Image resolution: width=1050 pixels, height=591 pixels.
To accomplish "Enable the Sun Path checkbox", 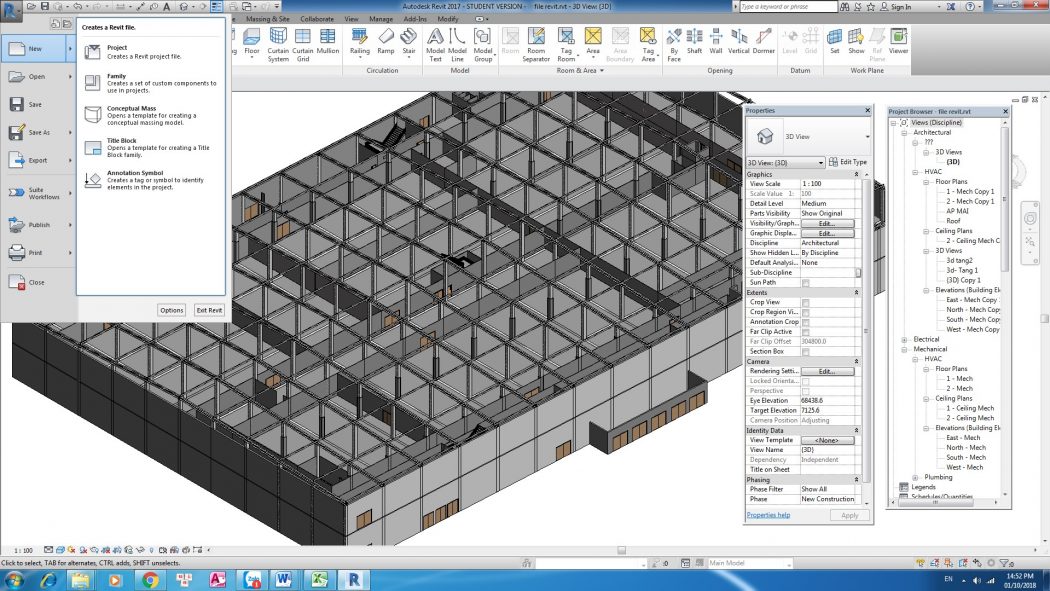I will coord(806,282).
